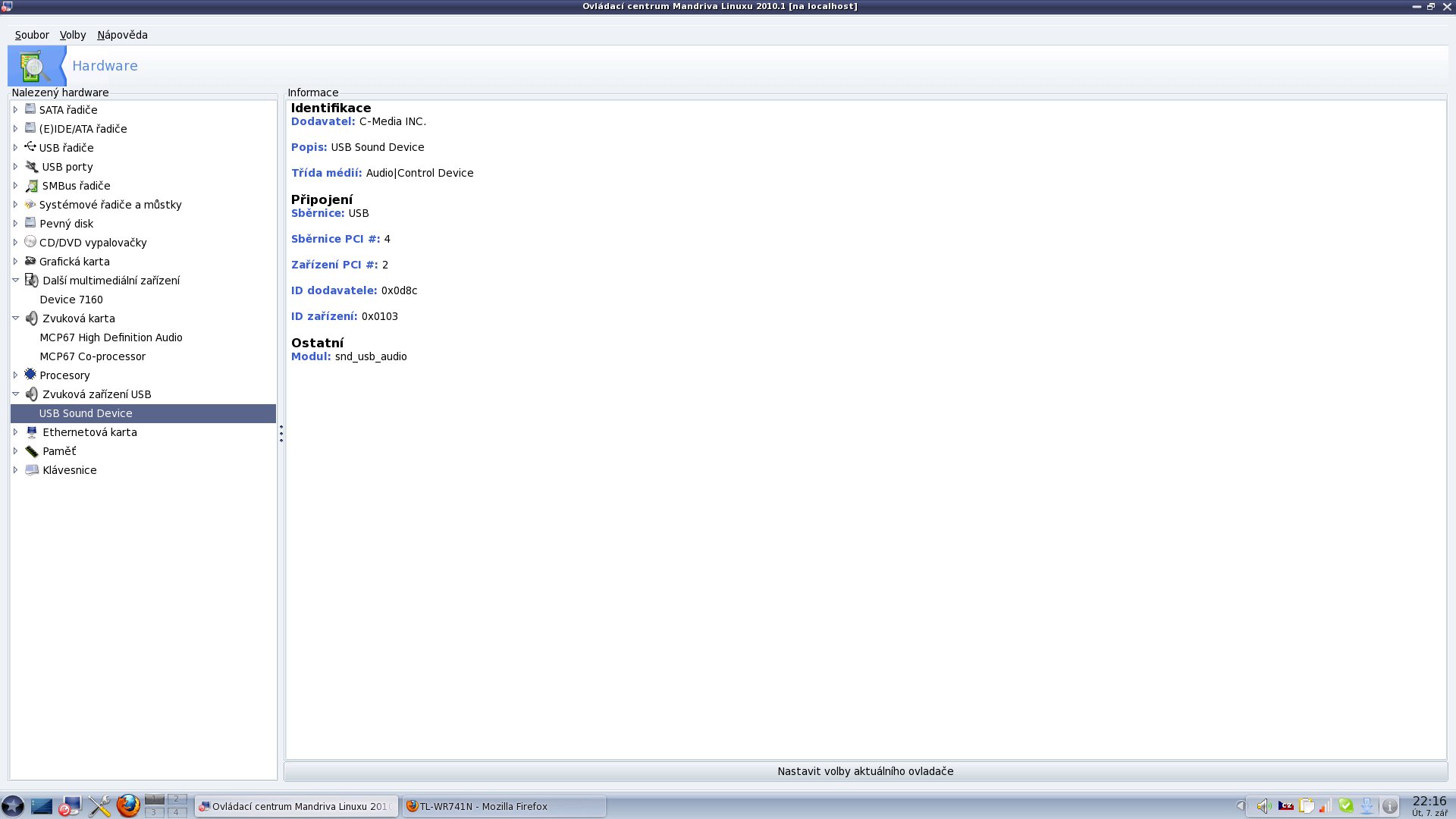Click the CZ keyboard layout indicator

point(1286,806)
